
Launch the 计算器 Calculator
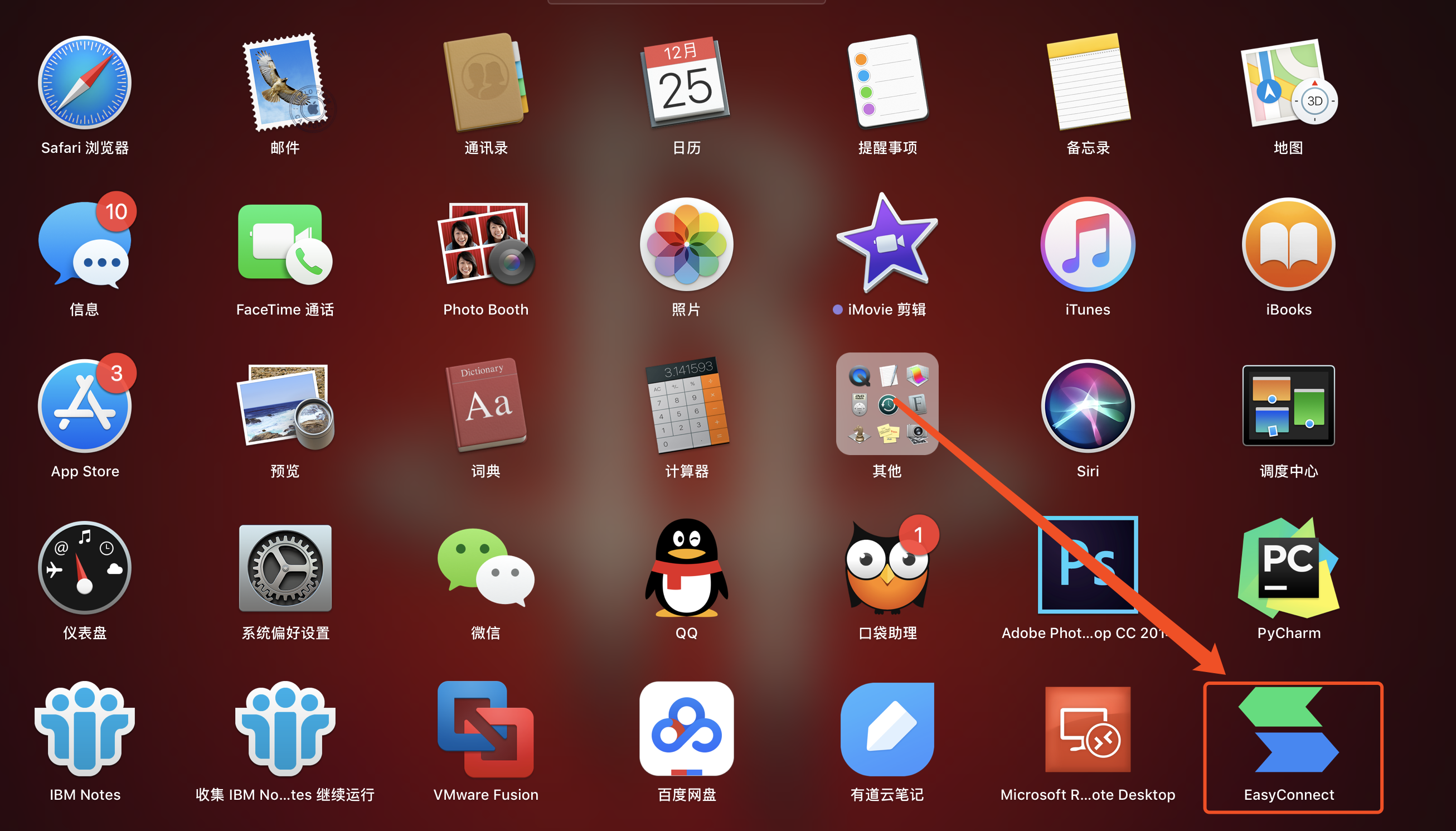point(687,405)
